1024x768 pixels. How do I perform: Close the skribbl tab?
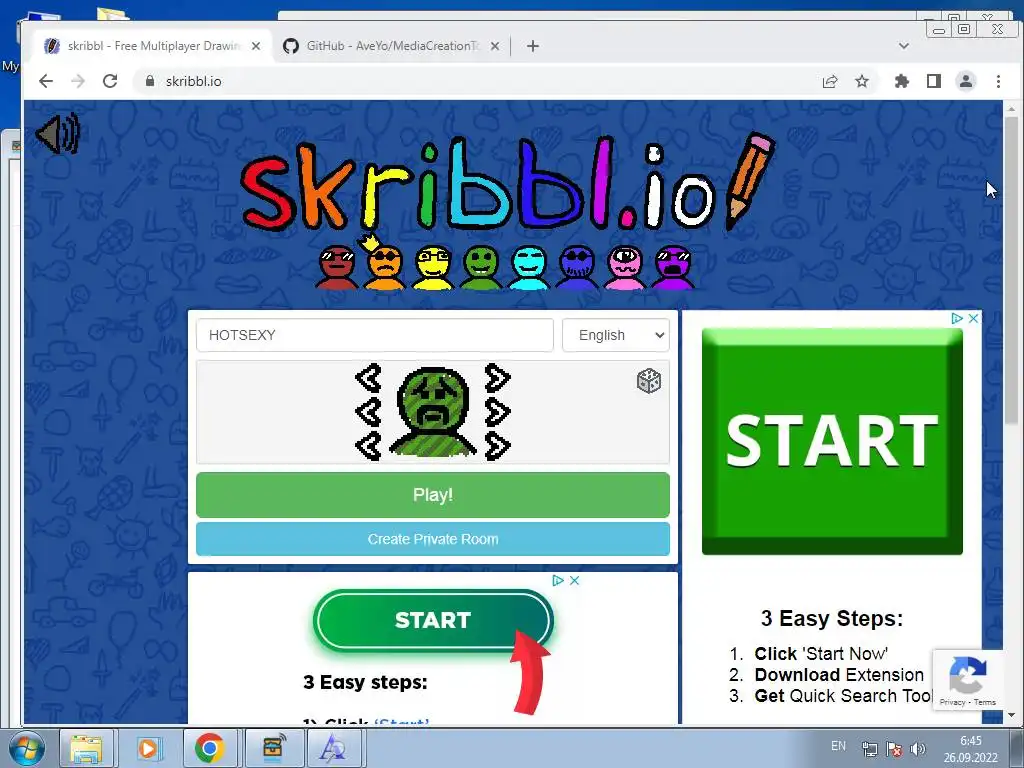tap(256, 46)
